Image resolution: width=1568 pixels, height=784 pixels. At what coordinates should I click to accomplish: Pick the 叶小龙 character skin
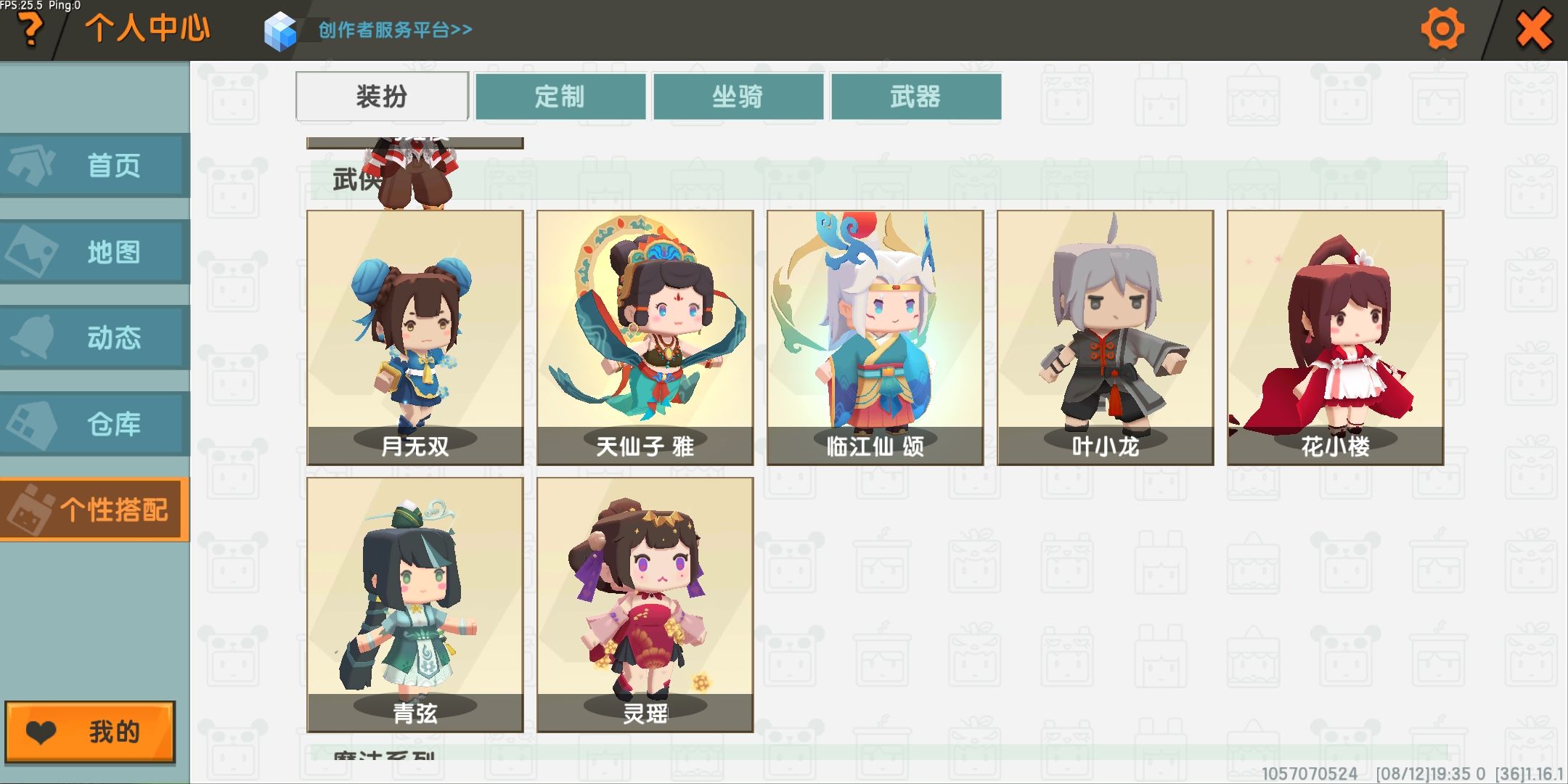coord(1106,338)
